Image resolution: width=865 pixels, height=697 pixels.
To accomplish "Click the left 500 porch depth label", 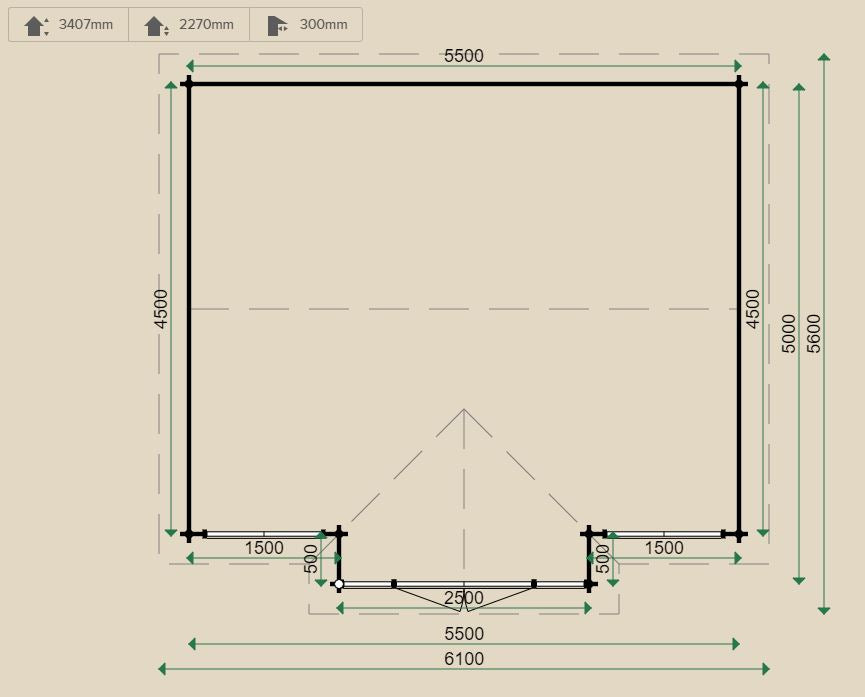I will [x=311, y=558].
